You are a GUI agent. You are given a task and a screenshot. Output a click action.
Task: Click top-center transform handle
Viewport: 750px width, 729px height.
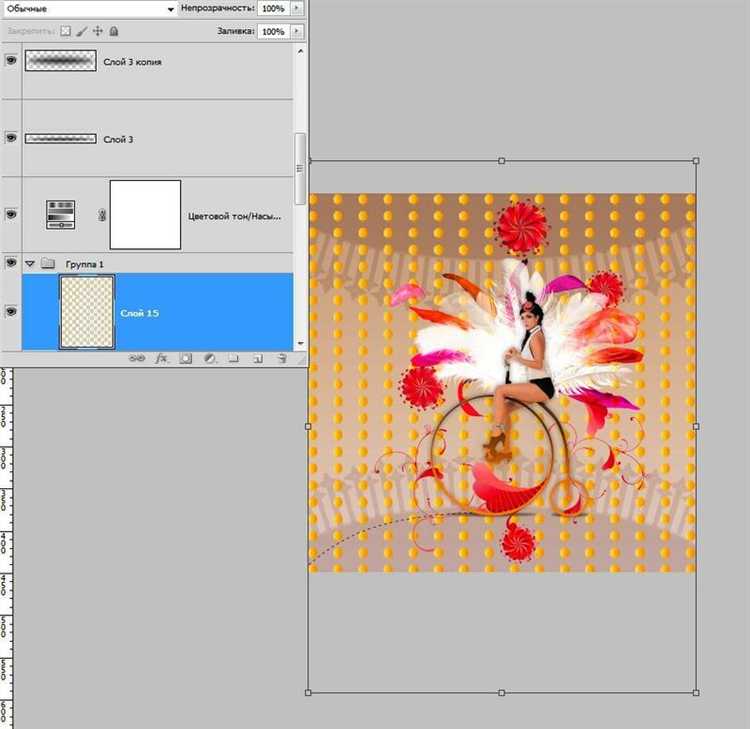point(501,161)
